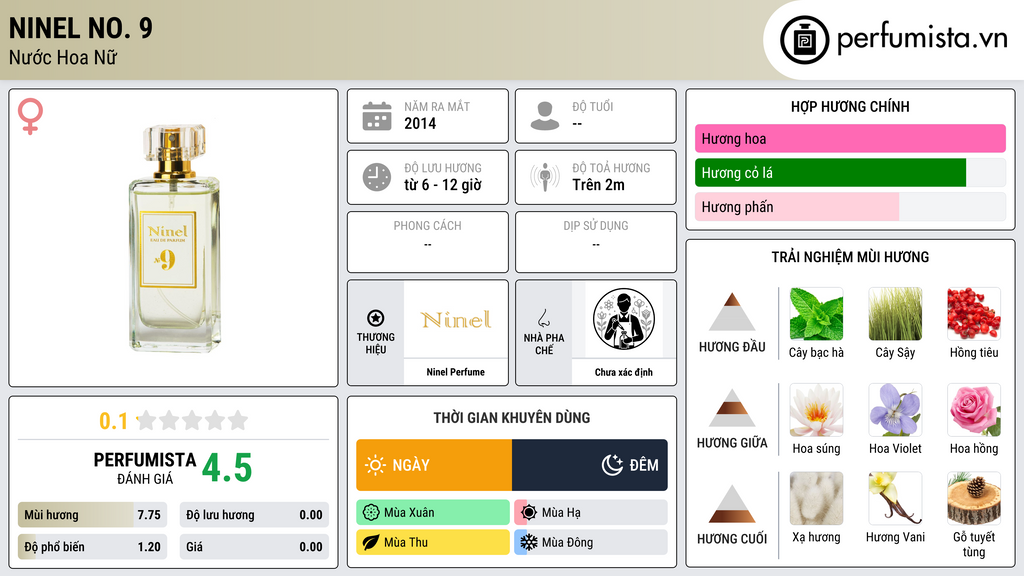Viewport: 1024px width, 576px height.
Task: Click the Hương Vani vanilla image
Action: (x=895, y=499)
